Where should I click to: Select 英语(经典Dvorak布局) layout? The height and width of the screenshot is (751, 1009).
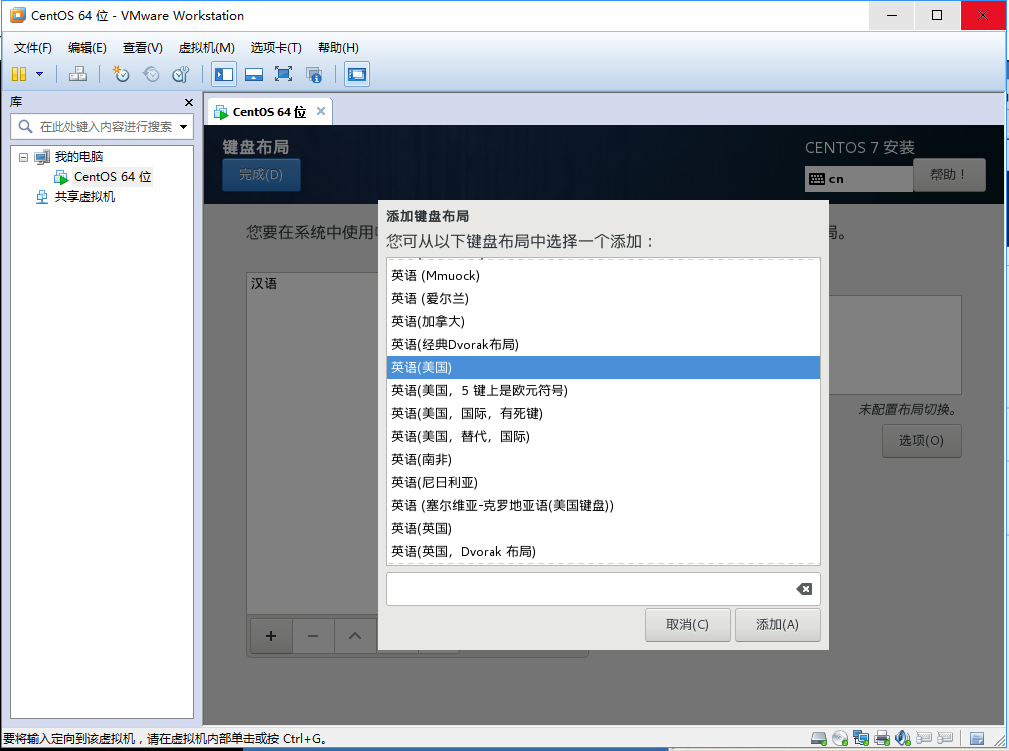click(603, 344)
